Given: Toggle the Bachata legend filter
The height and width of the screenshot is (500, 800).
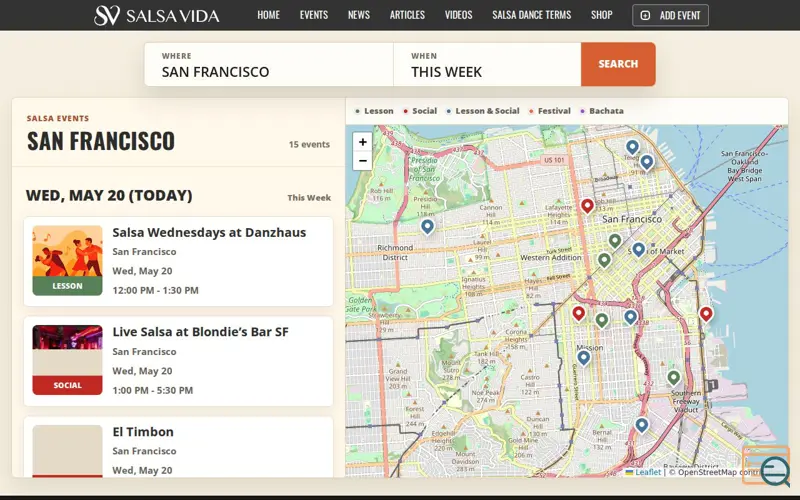Looking at the screenshot, I should [602, 111].
